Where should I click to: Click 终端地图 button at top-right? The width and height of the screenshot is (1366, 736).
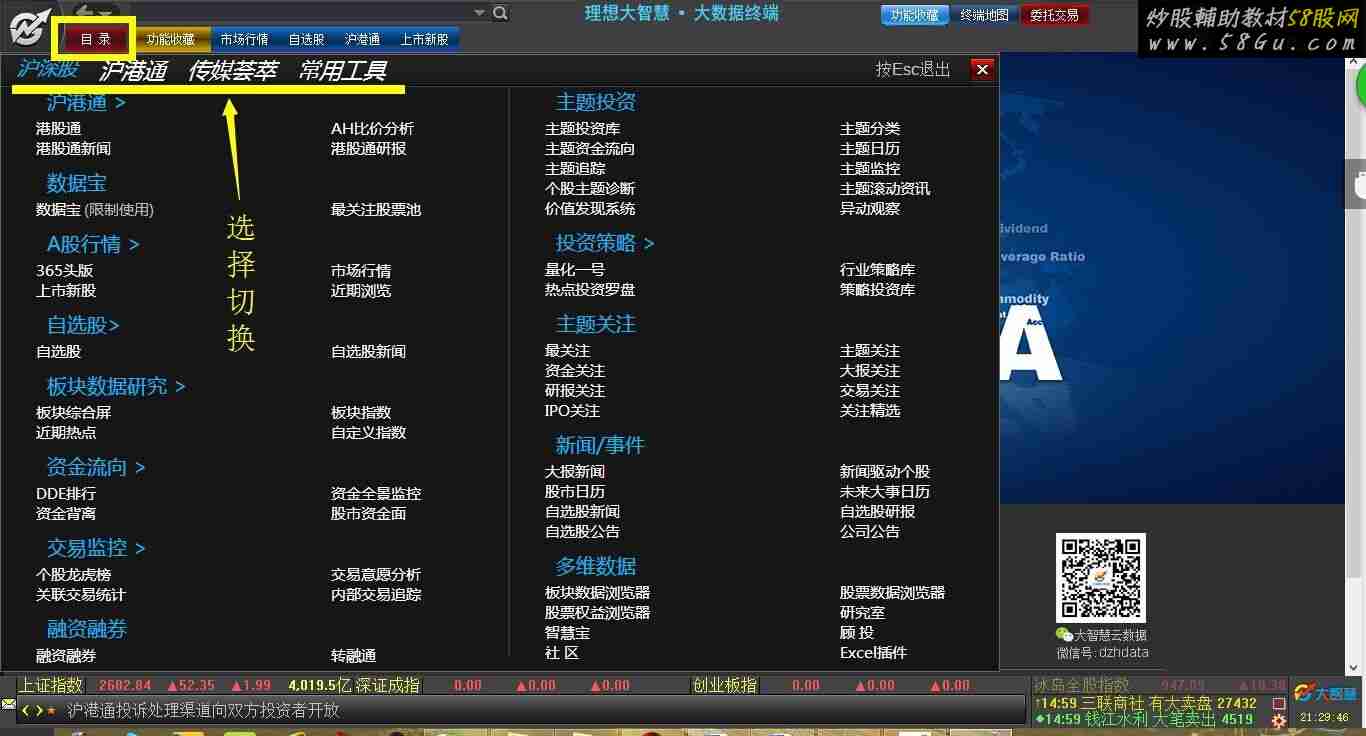tap(984, 15)
